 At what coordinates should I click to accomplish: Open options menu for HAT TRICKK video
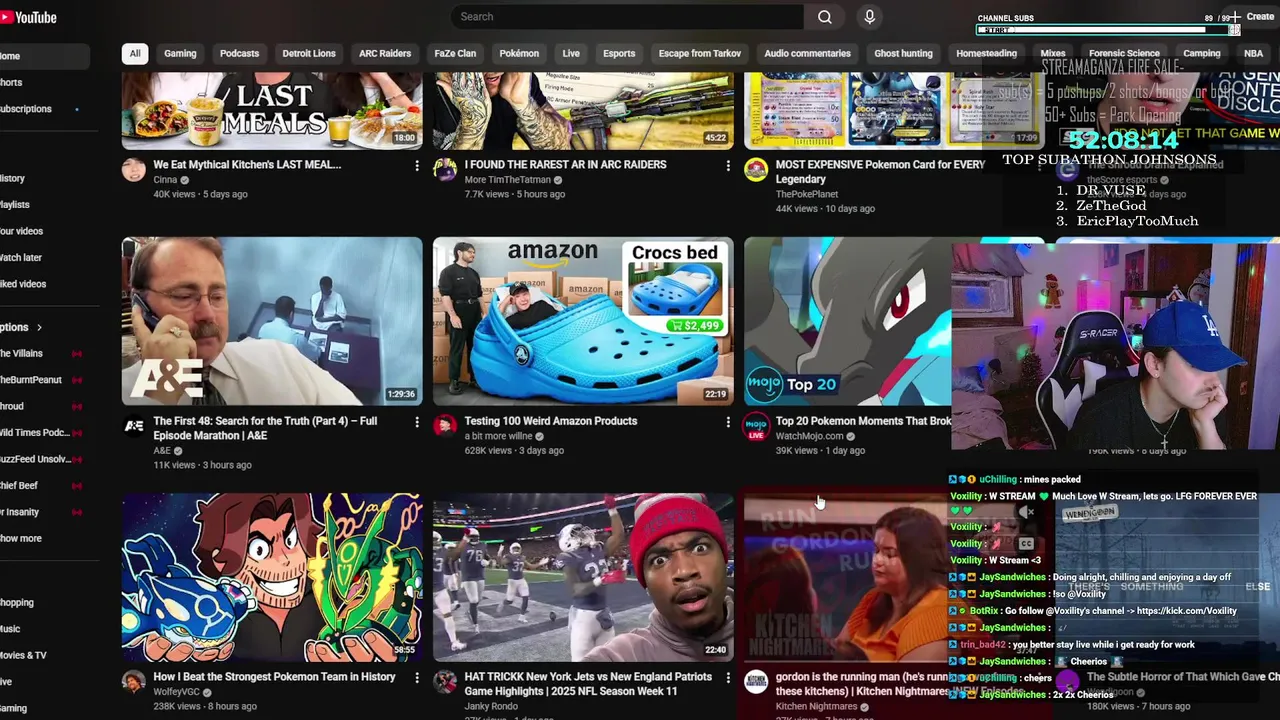[x=728, y=679]
